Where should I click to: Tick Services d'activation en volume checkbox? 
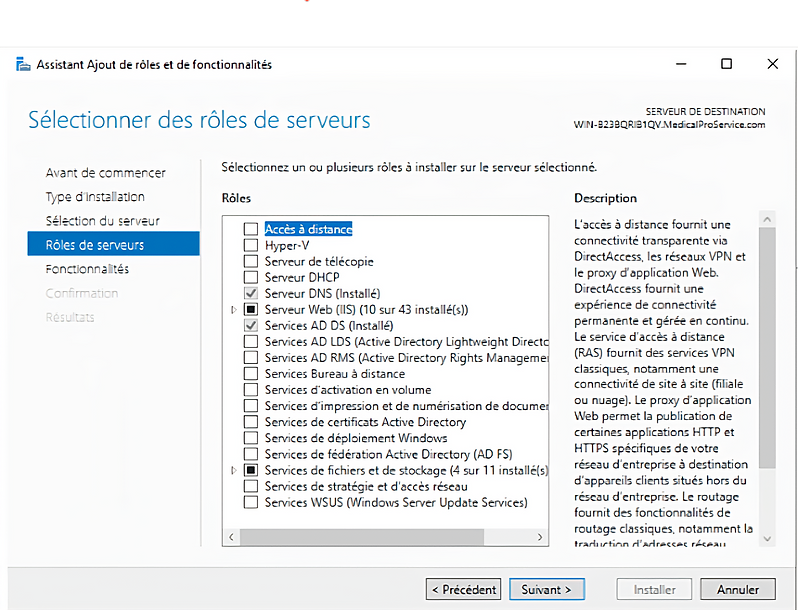(x=250, y=390)
